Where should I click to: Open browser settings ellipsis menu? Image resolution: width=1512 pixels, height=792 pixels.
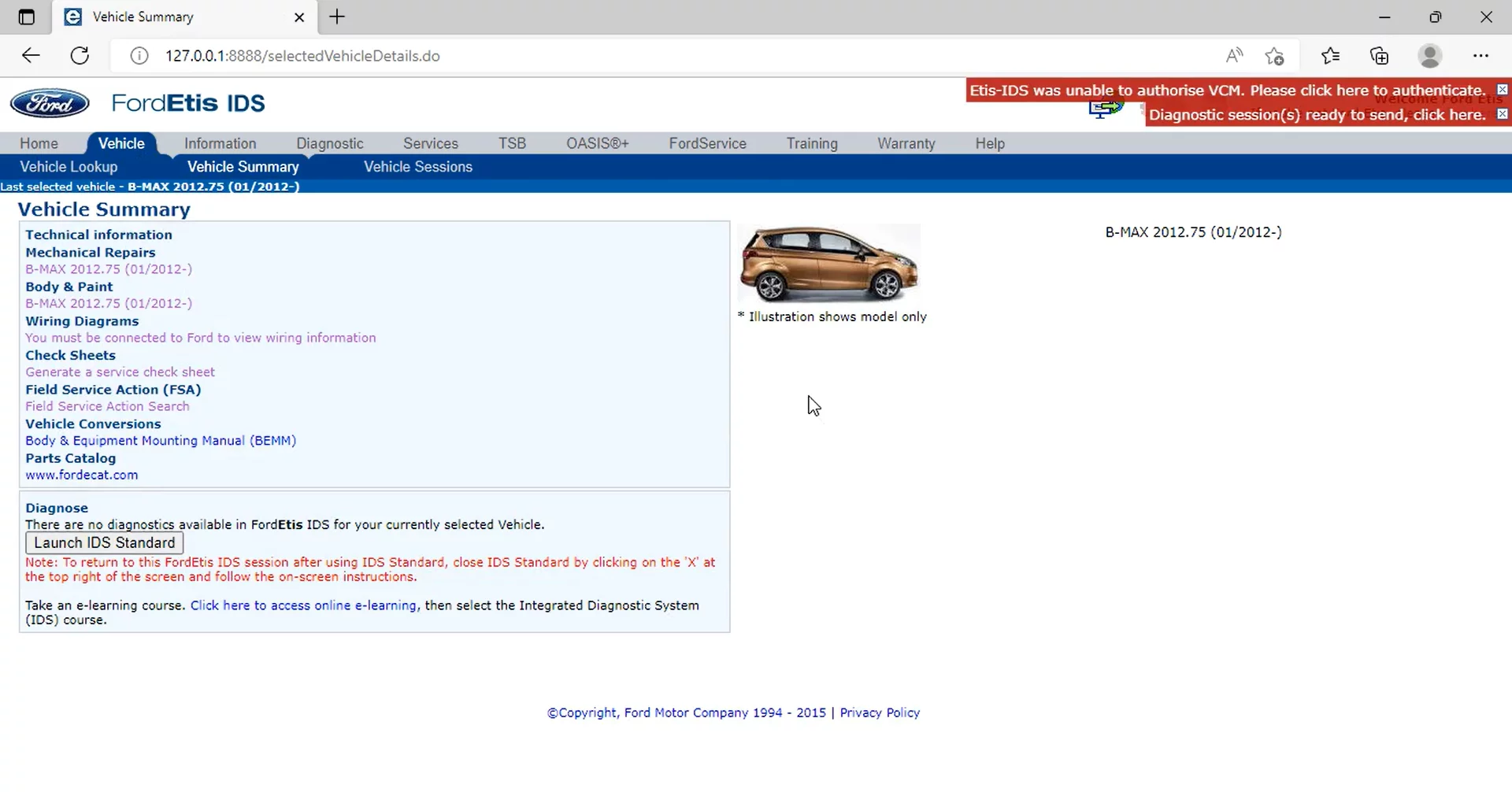click(1480, 56)
